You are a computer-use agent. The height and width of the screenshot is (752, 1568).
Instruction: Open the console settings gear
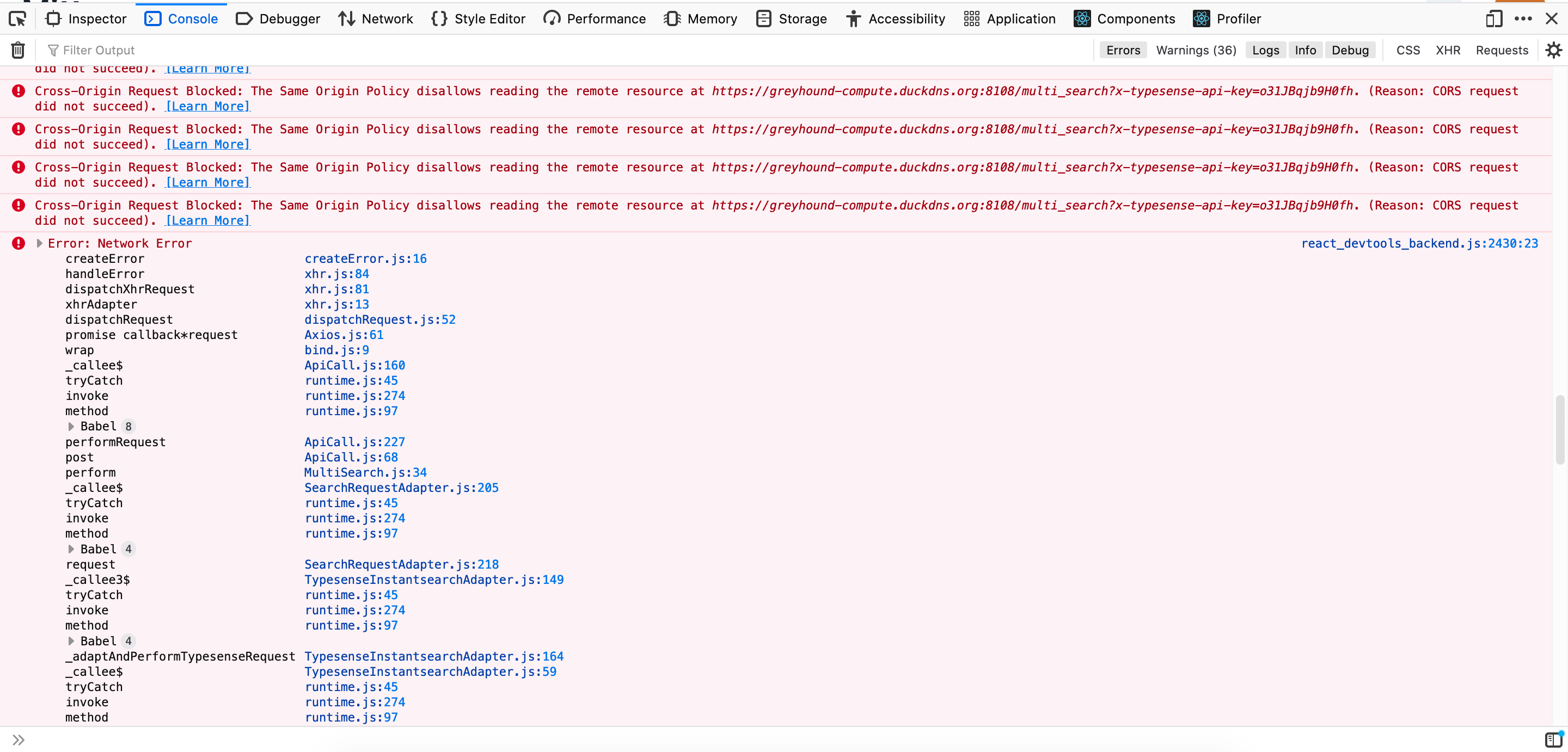pos(1553,50)
